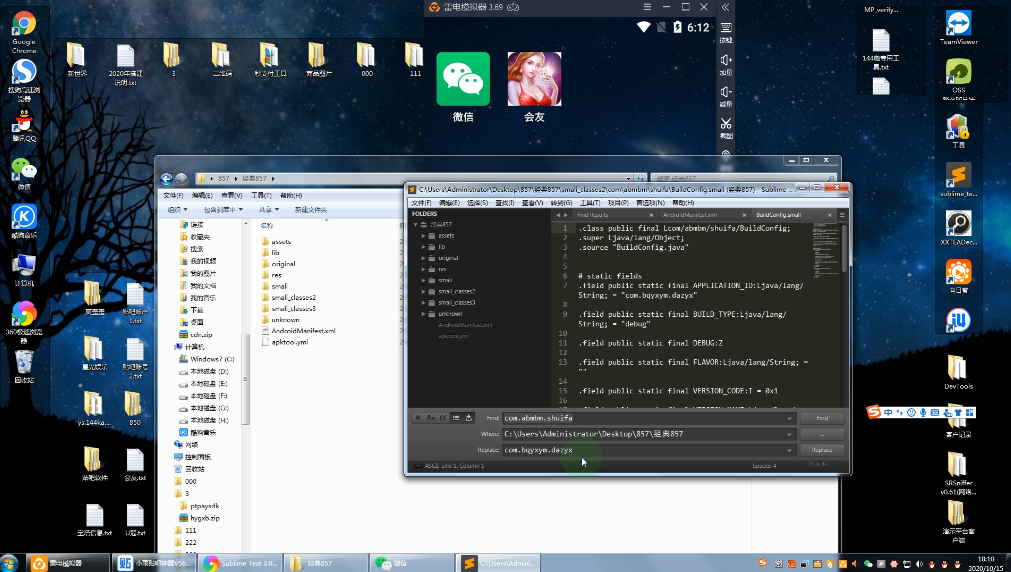Click the Replace button
Viewport: 1011px width, 572px height.
(822, 450)
